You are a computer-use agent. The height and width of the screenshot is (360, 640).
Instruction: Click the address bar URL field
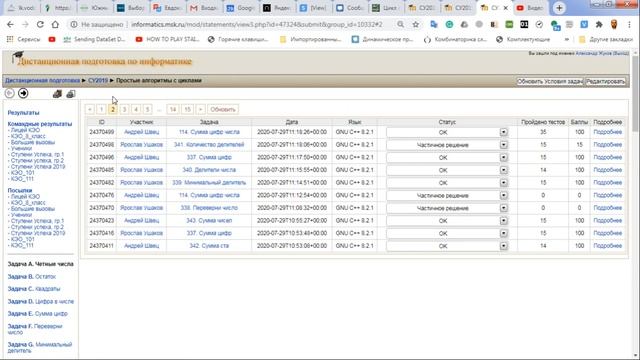pyautogui.click(x=257, y=24)
